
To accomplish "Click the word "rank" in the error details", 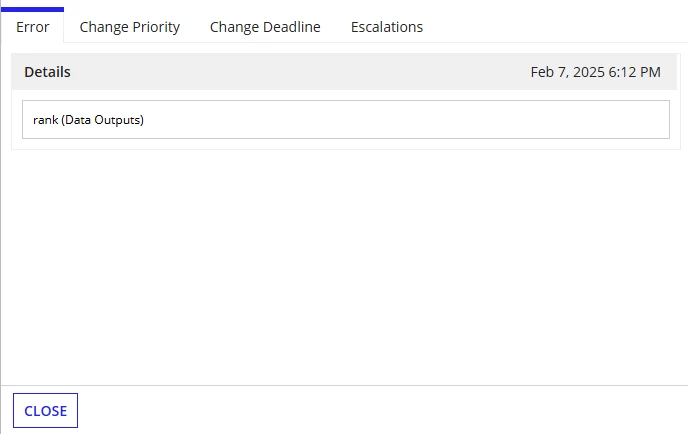I will point(46,120).
